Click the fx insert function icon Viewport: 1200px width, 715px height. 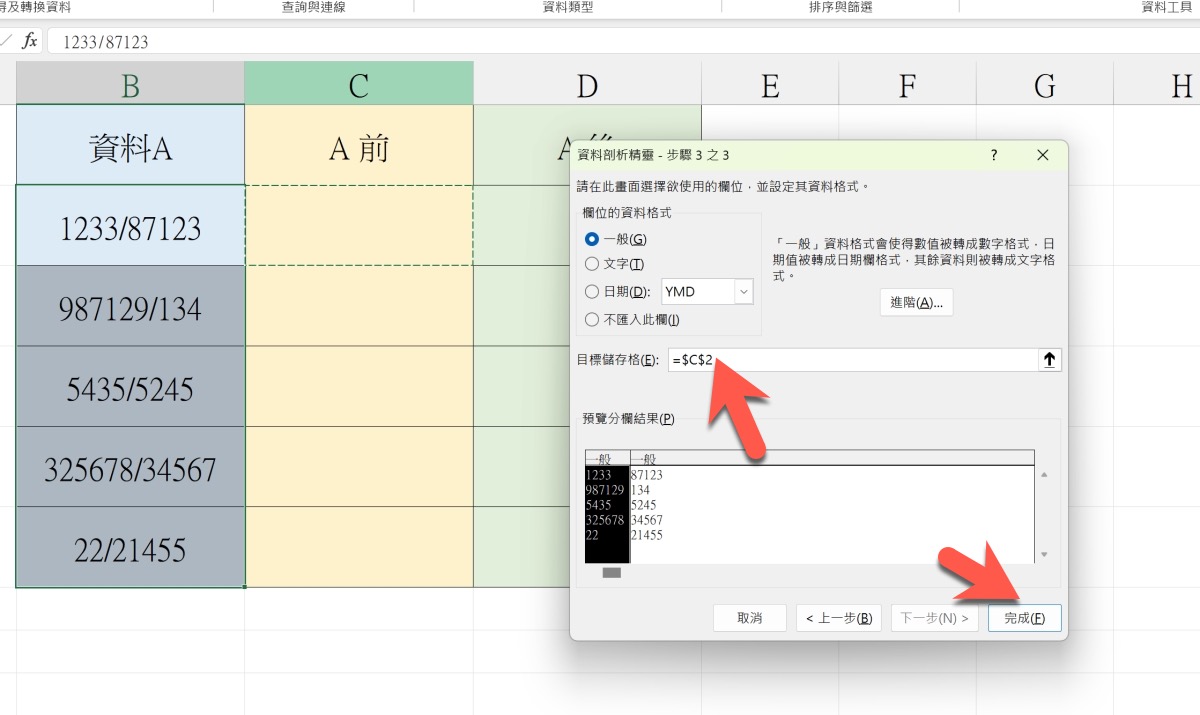pos(30,41)
